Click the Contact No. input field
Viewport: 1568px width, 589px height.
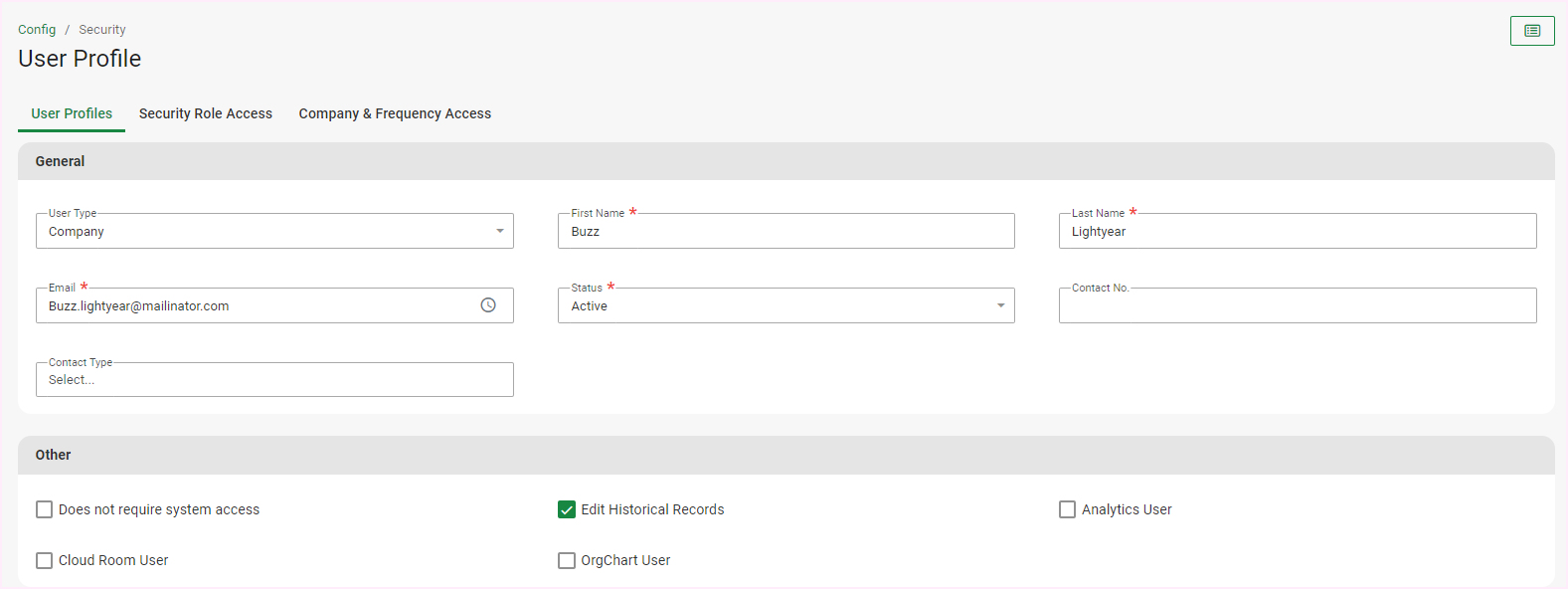tap(1297, 306)
